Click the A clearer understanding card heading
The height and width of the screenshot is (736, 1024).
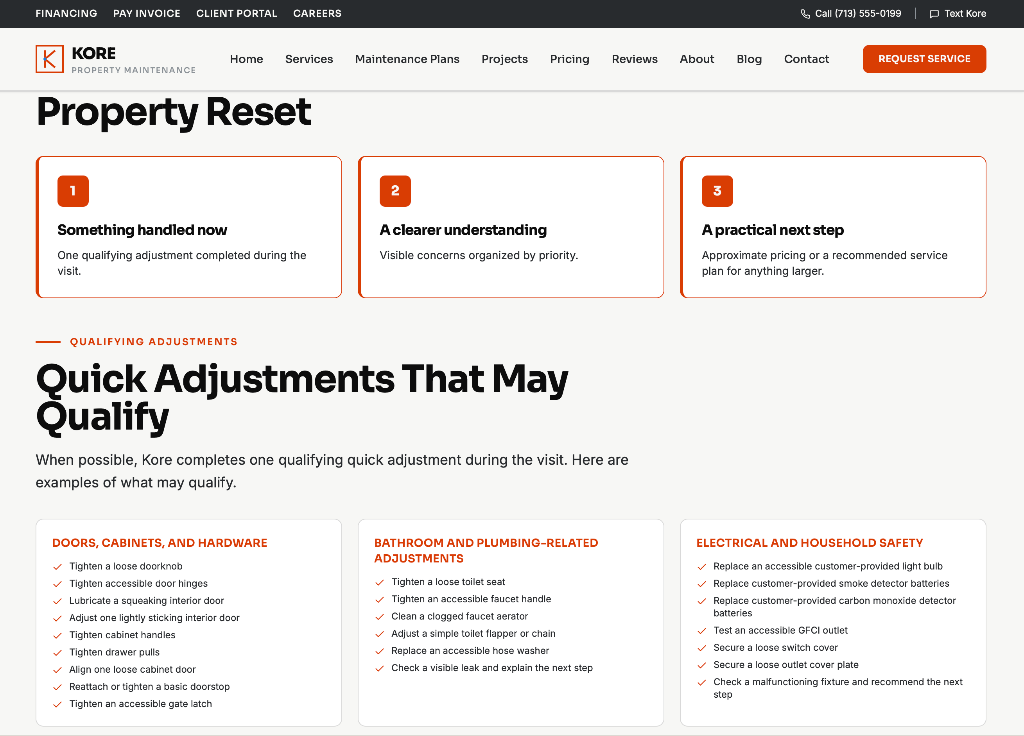463,230
